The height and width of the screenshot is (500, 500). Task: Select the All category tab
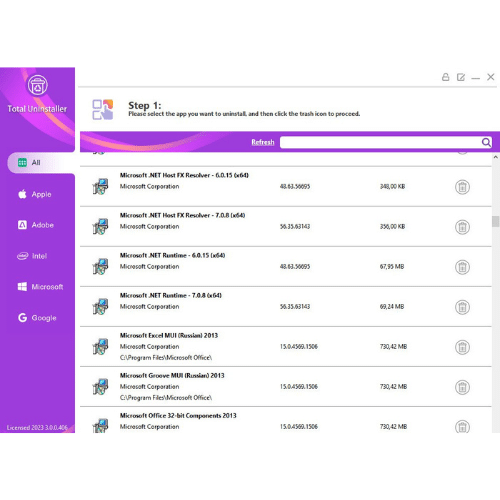coord(41,163)
